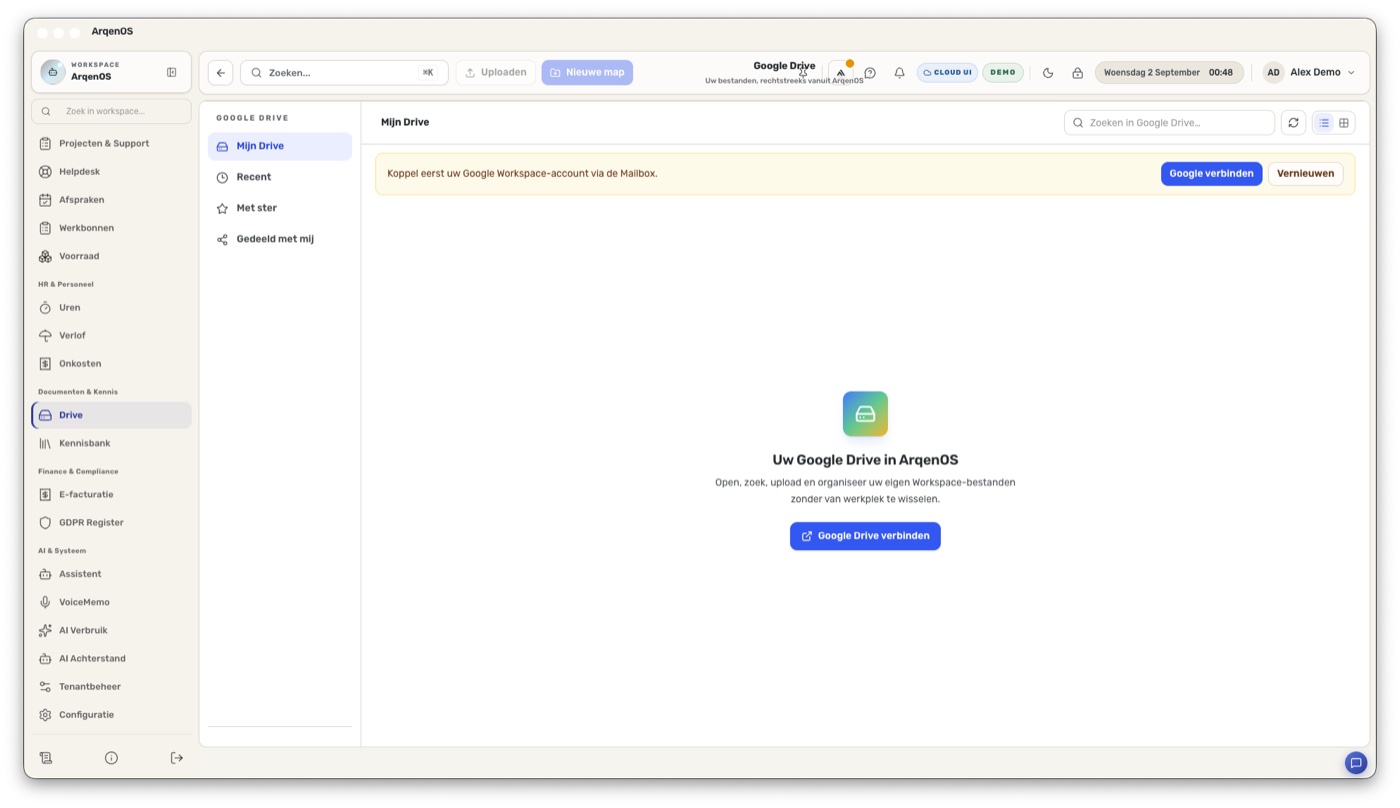Click the notifications bell icon

tap(899, 73)
